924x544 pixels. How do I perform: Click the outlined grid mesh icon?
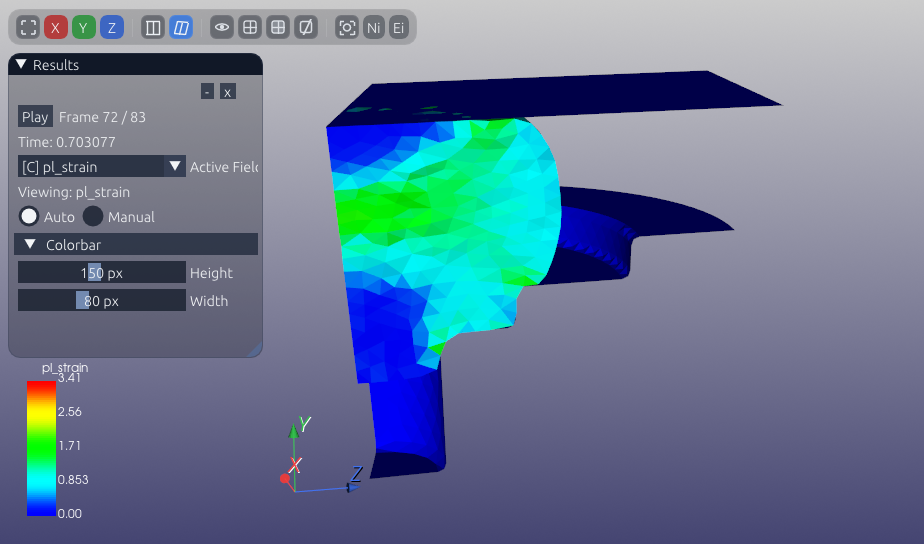tap(250, 27)
